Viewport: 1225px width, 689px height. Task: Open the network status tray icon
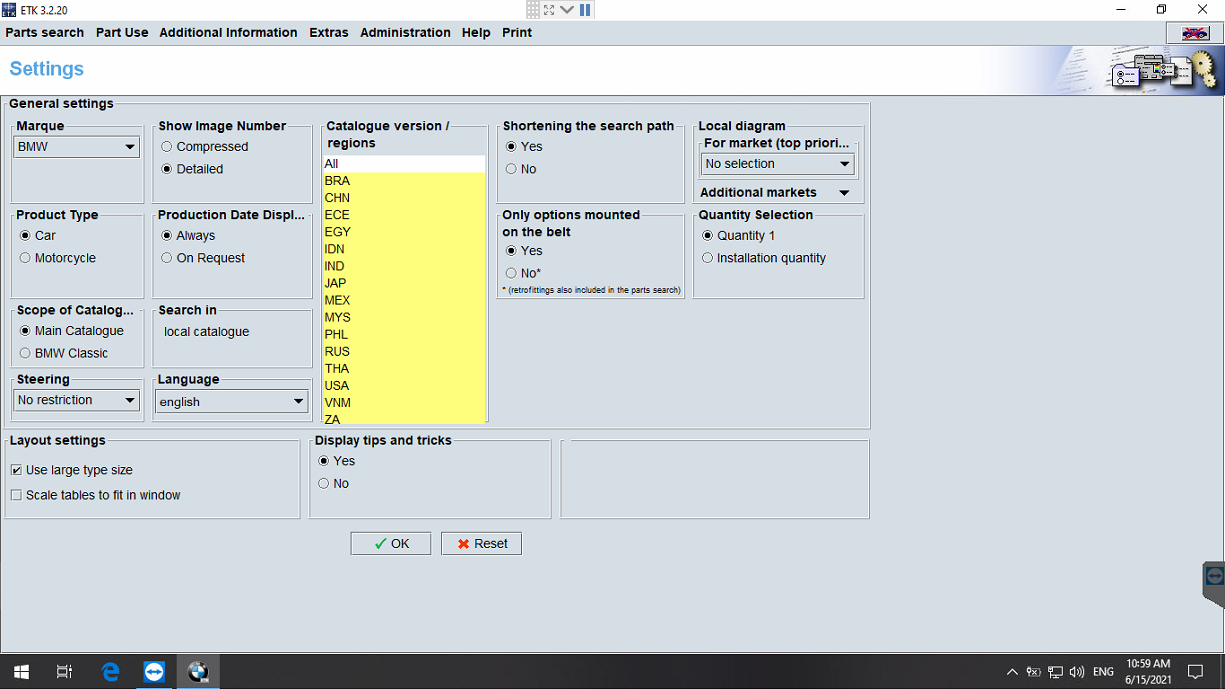[x=1055, y=672]
